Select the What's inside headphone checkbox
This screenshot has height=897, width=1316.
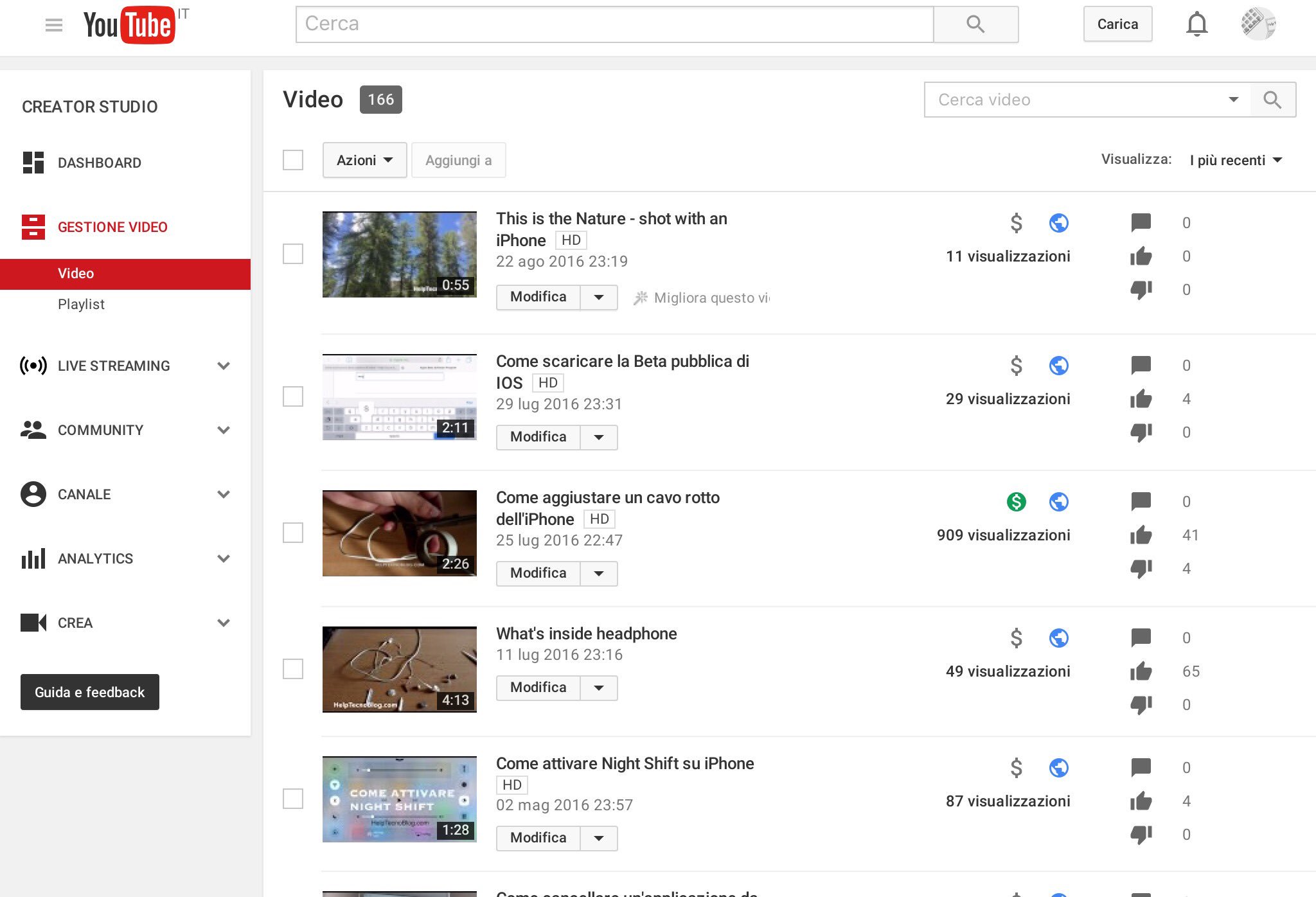pyautogui.click(x=293, y=669)
